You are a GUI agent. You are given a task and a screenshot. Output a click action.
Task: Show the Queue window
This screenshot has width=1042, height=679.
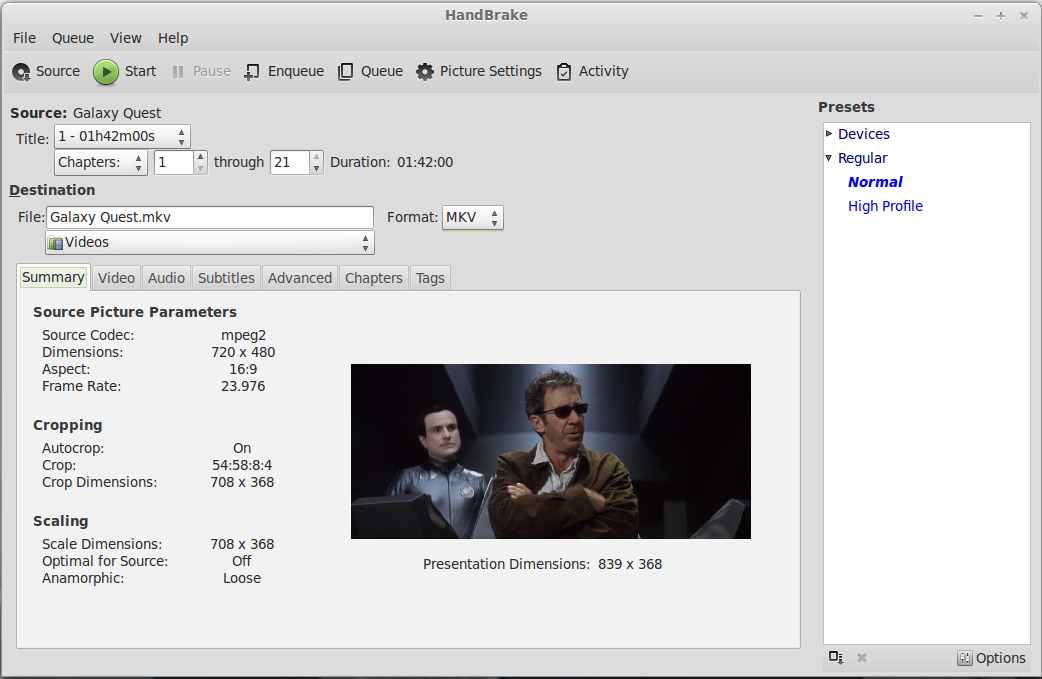[x=370, y=71]
